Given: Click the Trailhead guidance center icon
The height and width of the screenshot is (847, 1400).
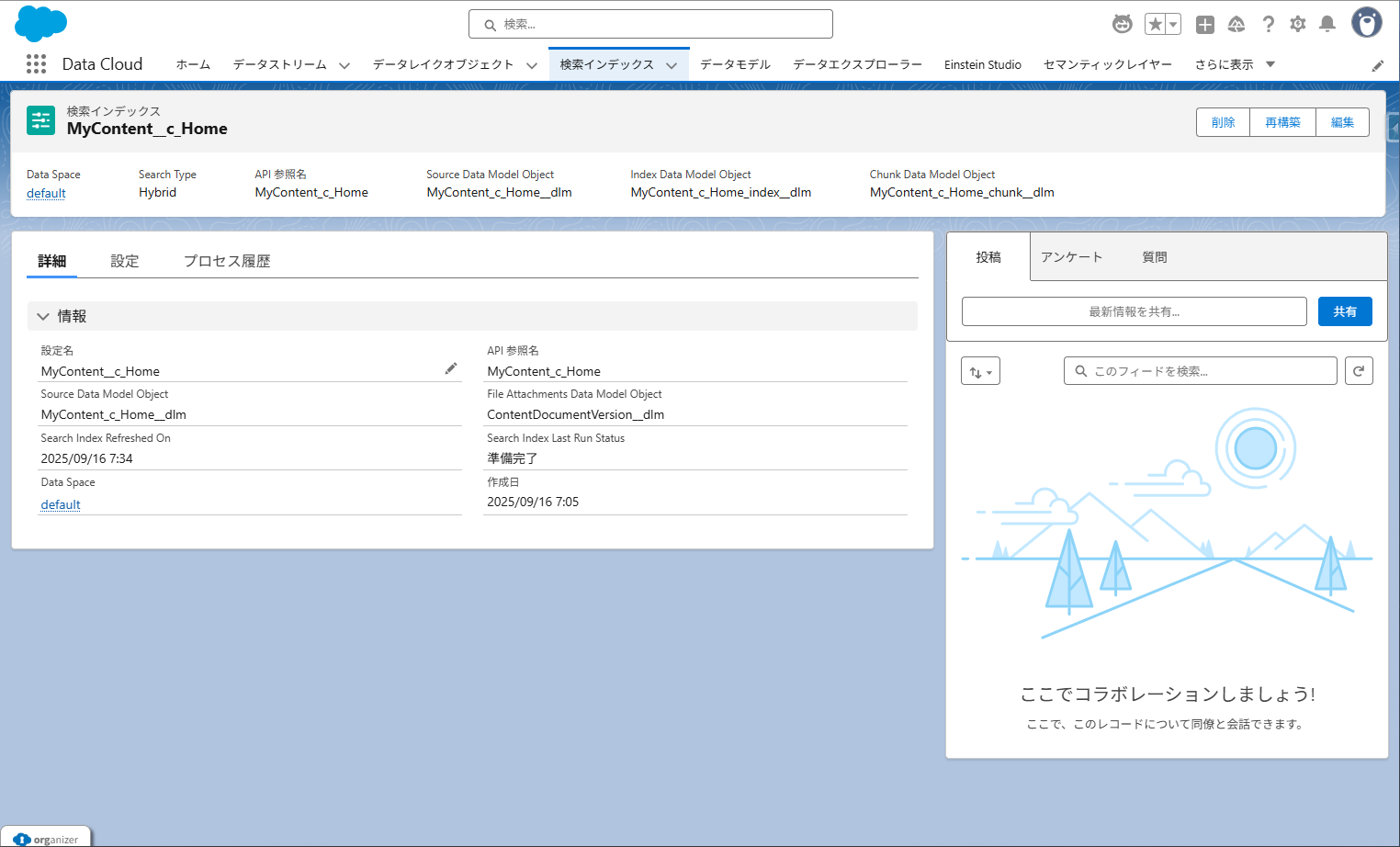Looking at the screenshot, I should tap(1236, 25).
